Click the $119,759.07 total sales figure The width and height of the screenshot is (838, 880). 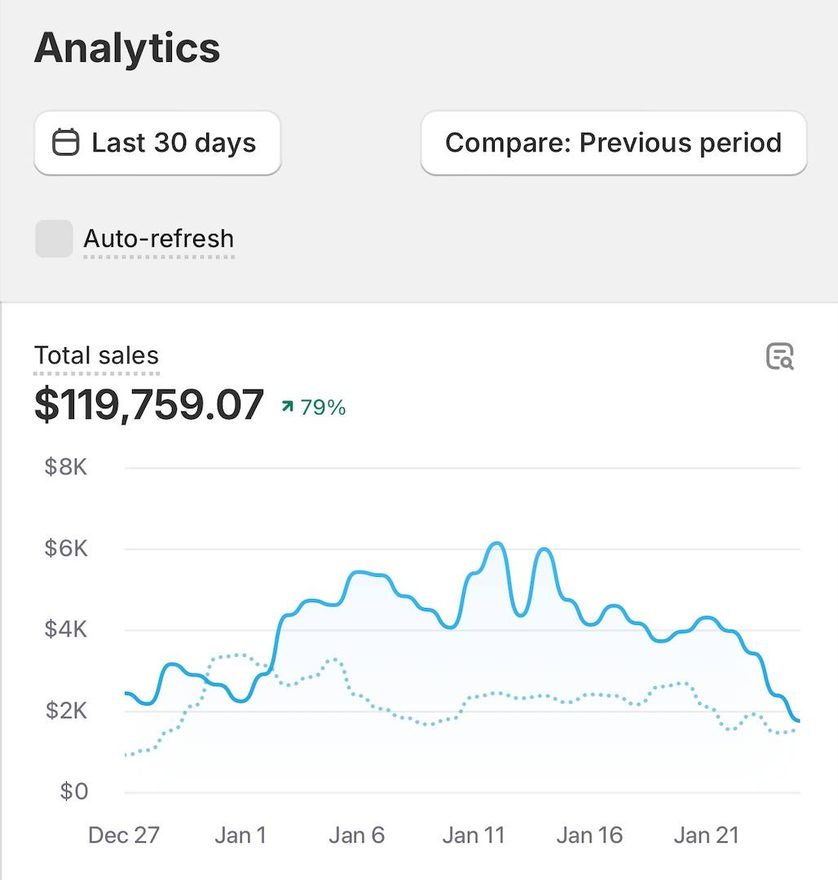click(x=149, y=405)
